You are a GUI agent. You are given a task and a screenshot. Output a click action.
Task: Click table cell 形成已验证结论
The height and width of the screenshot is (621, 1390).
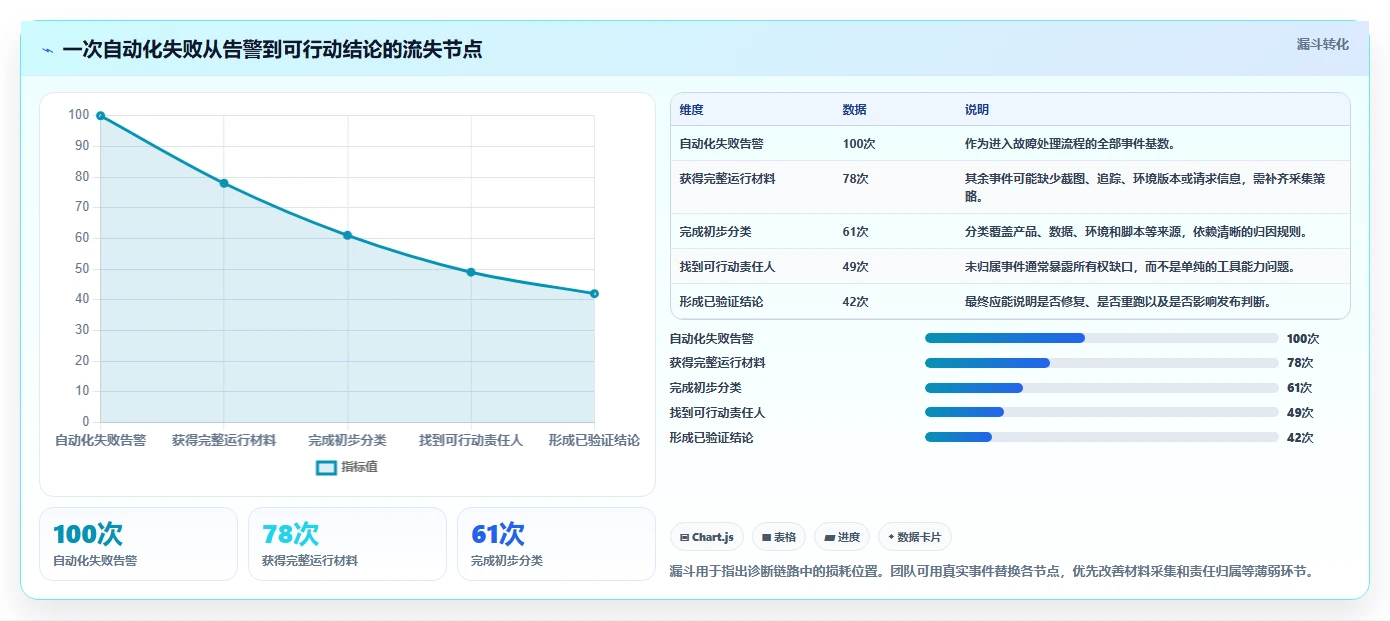pos(721,302)
